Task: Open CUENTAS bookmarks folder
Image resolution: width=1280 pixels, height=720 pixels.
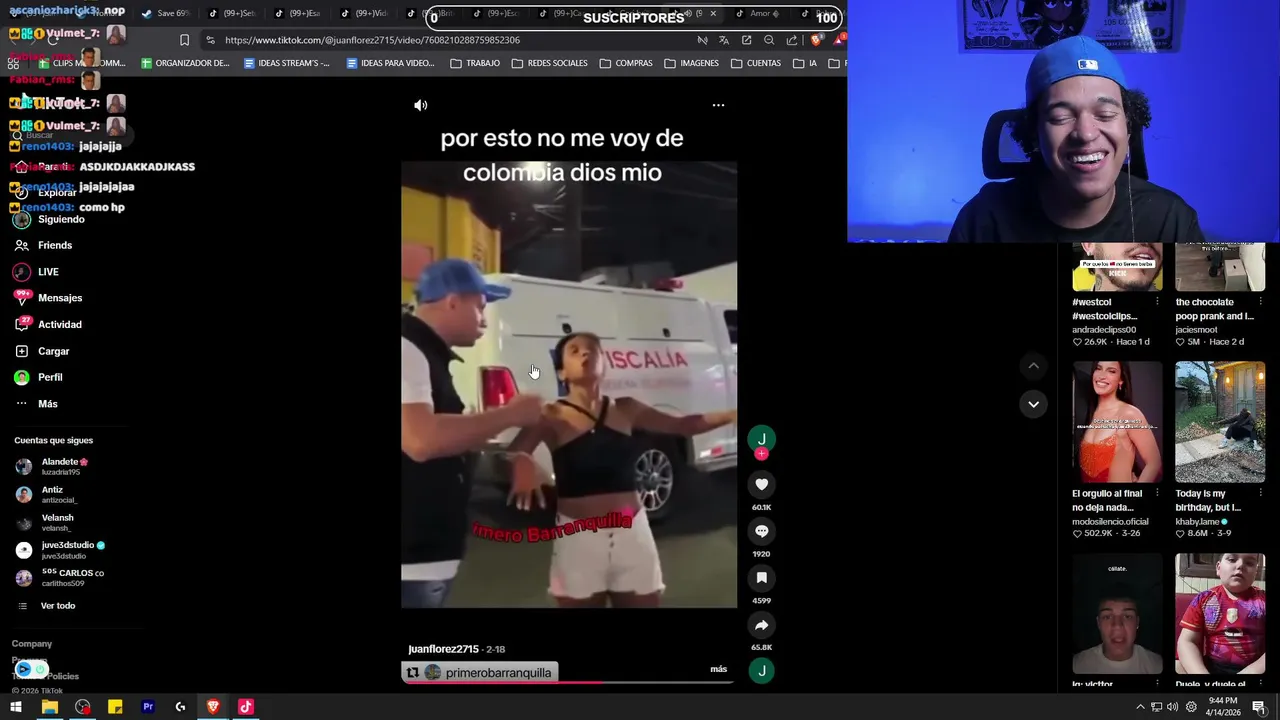Action: pos(756,63)
